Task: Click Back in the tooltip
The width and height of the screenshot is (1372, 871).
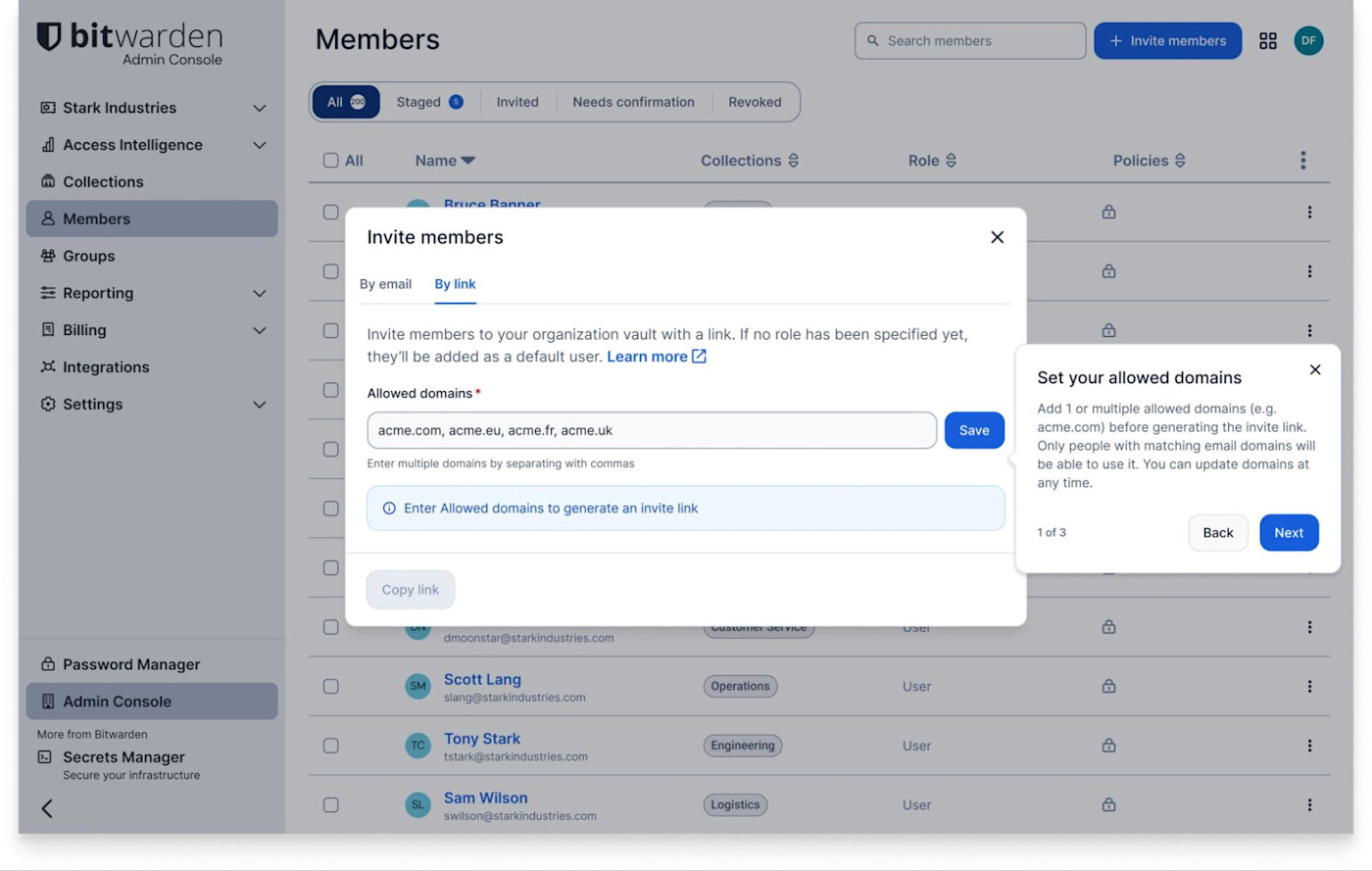Action: click(x=1218, y=533)
